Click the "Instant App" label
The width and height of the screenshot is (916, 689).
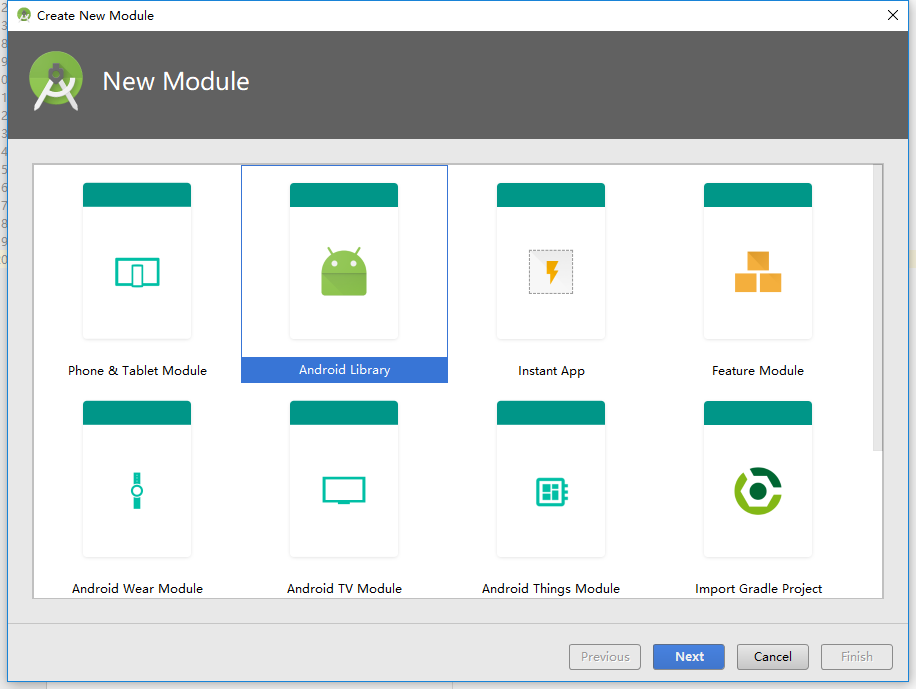click(551, 371)
